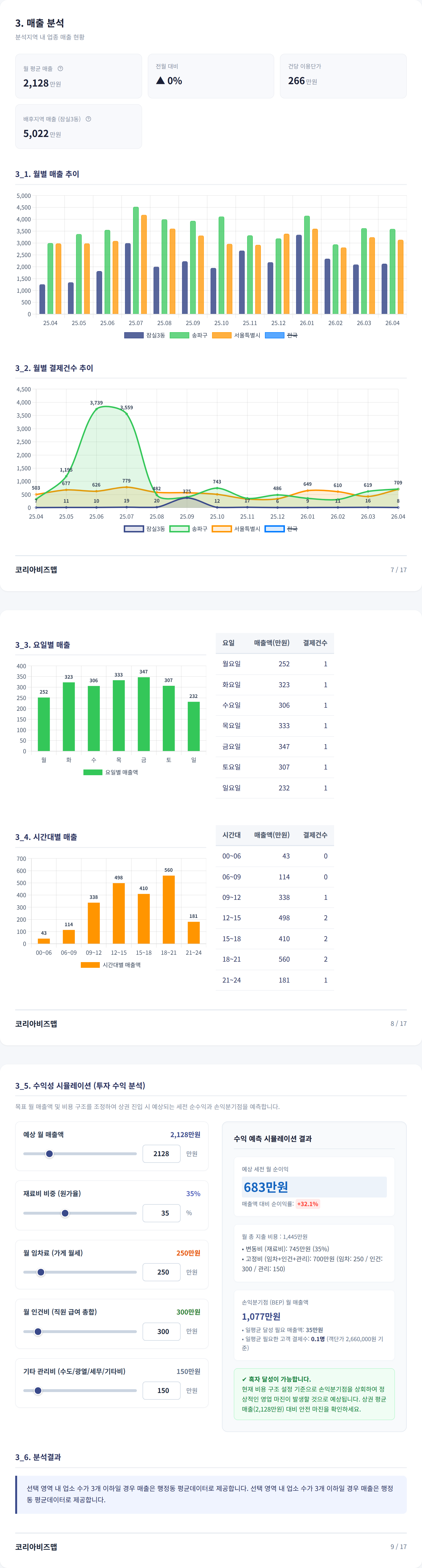The image size is (422, 1568).
Task: Enable struck-through 전국 legend in 월별 매출 추이 chart
Action: pos(281,335)
